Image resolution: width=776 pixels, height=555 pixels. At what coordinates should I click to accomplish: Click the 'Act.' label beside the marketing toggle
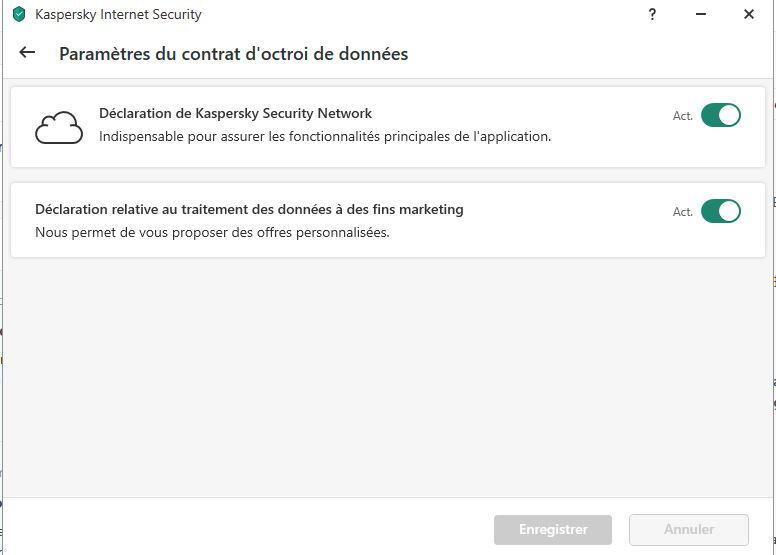tap(683, 212)
